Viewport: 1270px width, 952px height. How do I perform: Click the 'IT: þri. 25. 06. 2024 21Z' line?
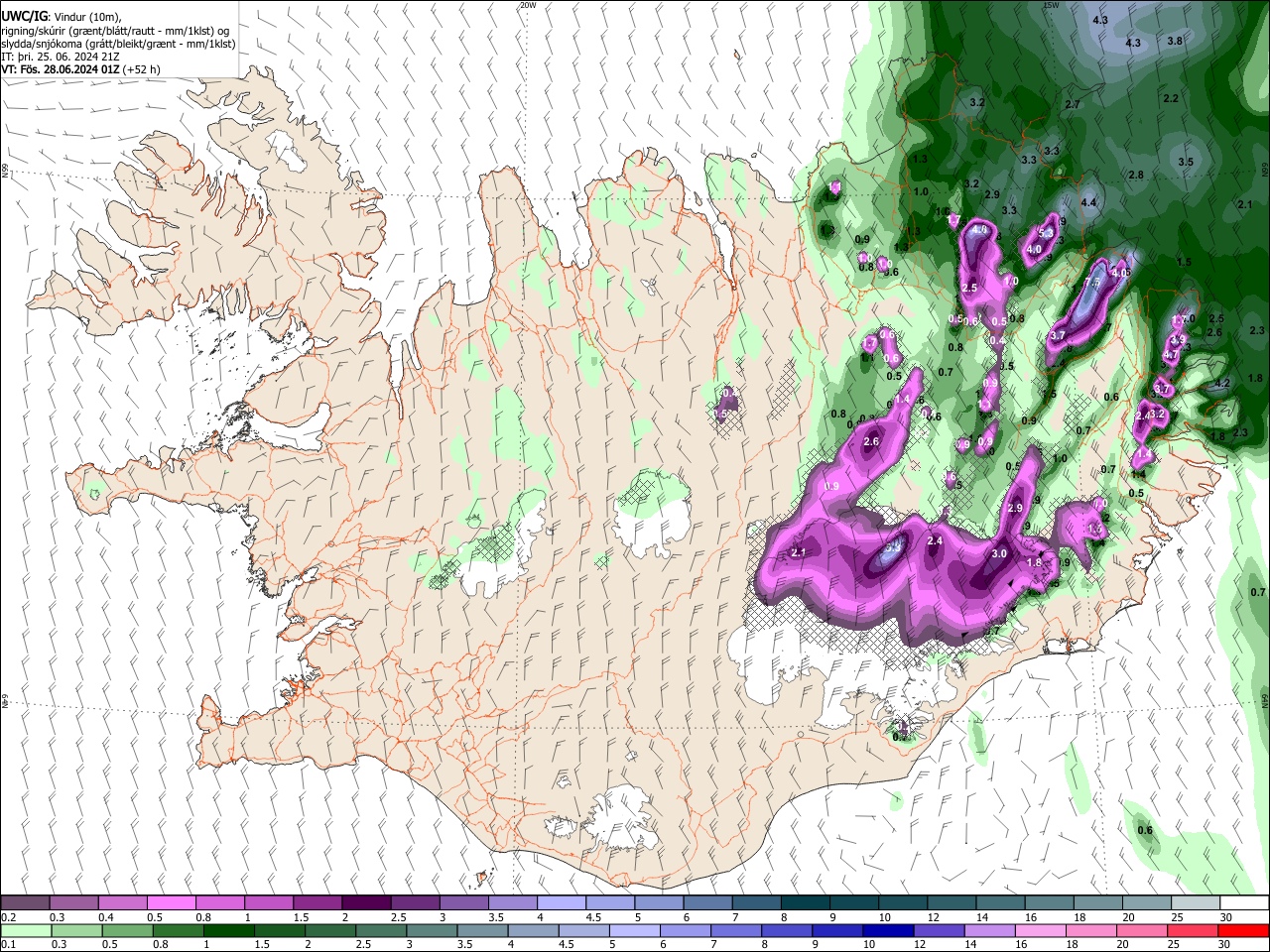[59, 57]
